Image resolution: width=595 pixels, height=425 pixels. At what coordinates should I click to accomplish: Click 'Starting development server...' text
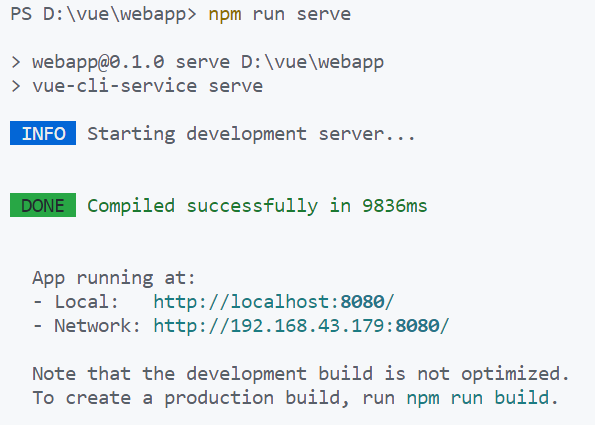[252, 134]
